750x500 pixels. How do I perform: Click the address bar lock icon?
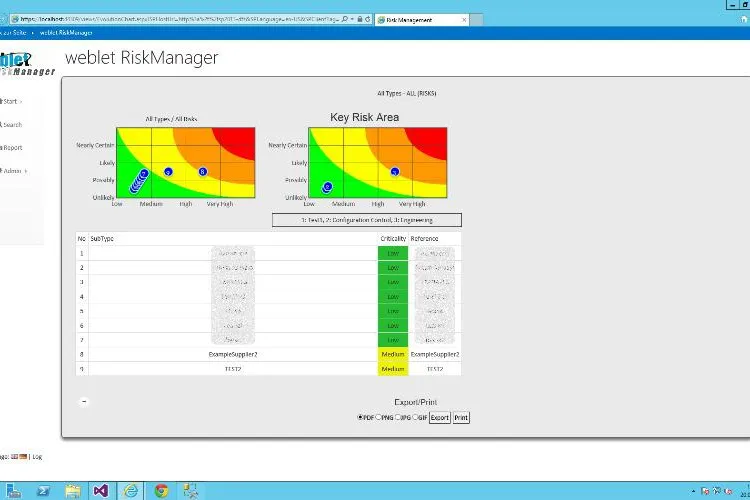[x=360, y=19]
